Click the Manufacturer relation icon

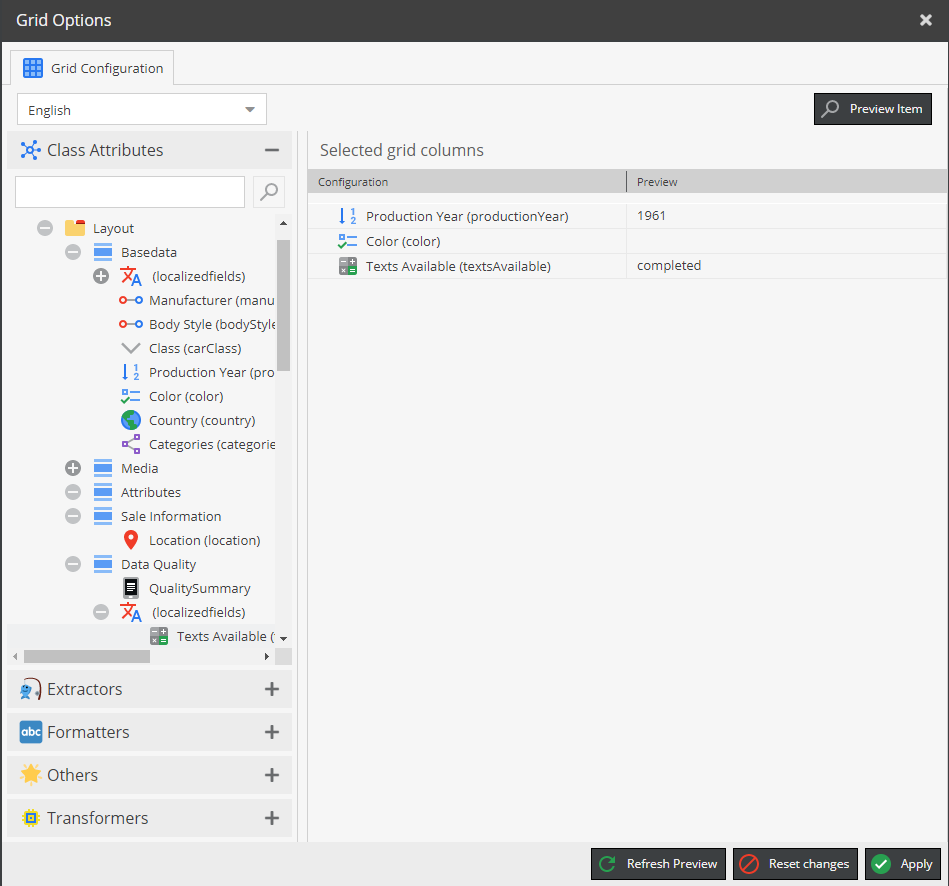click(131, 300)
